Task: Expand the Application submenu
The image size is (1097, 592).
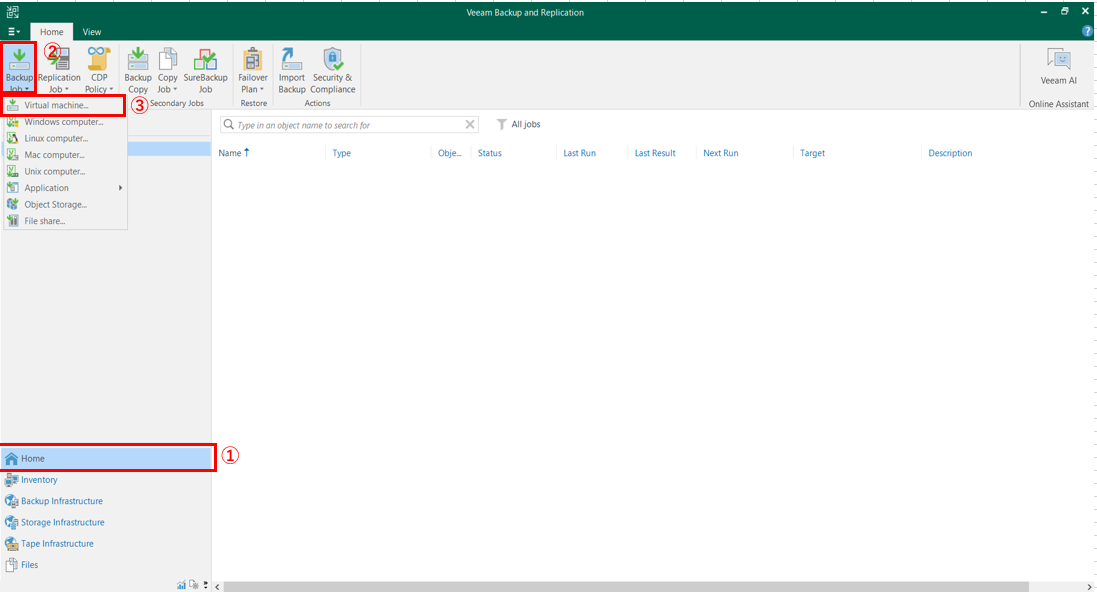Action: 65,188
